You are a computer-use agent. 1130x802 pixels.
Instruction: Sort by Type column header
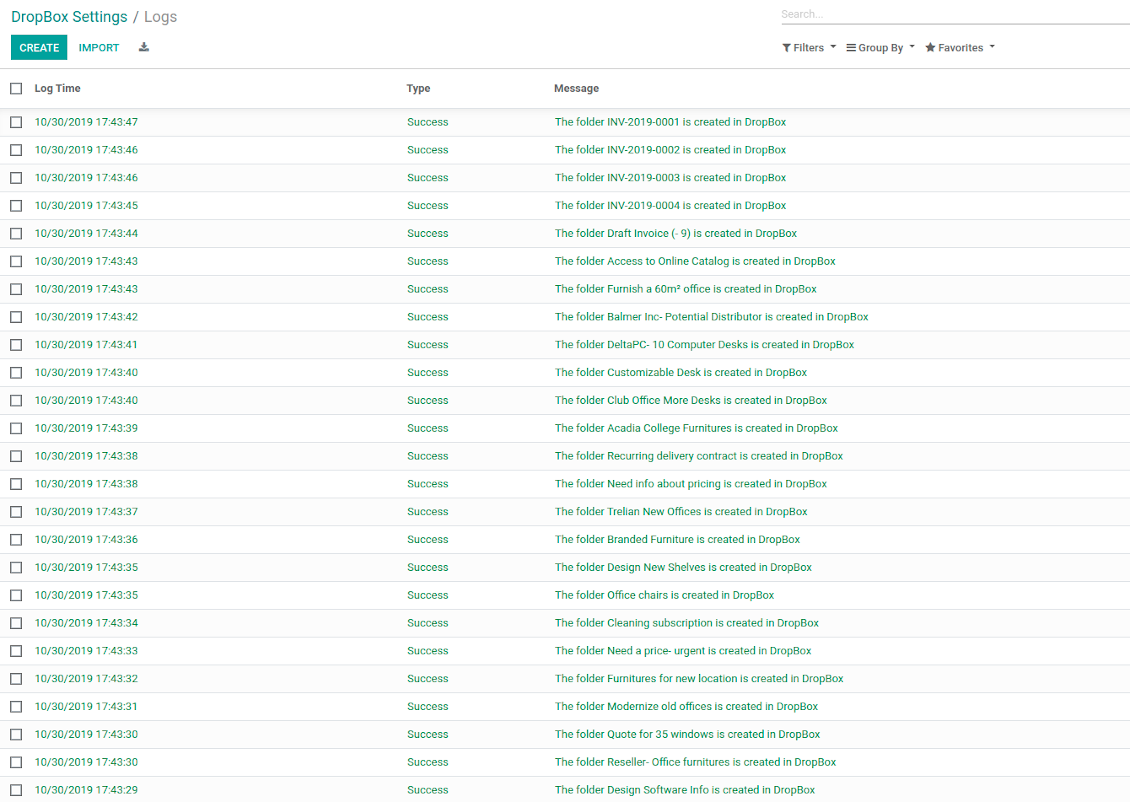tap(418, 88)
